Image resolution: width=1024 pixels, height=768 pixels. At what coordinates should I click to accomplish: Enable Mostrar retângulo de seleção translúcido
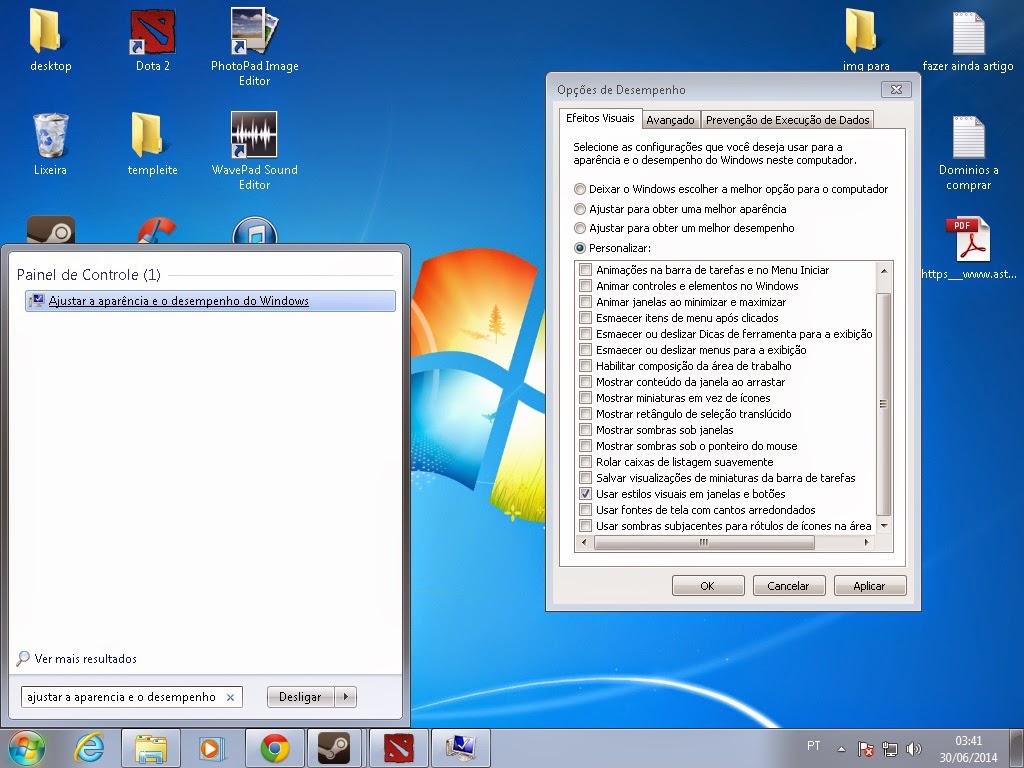point(586,414)
